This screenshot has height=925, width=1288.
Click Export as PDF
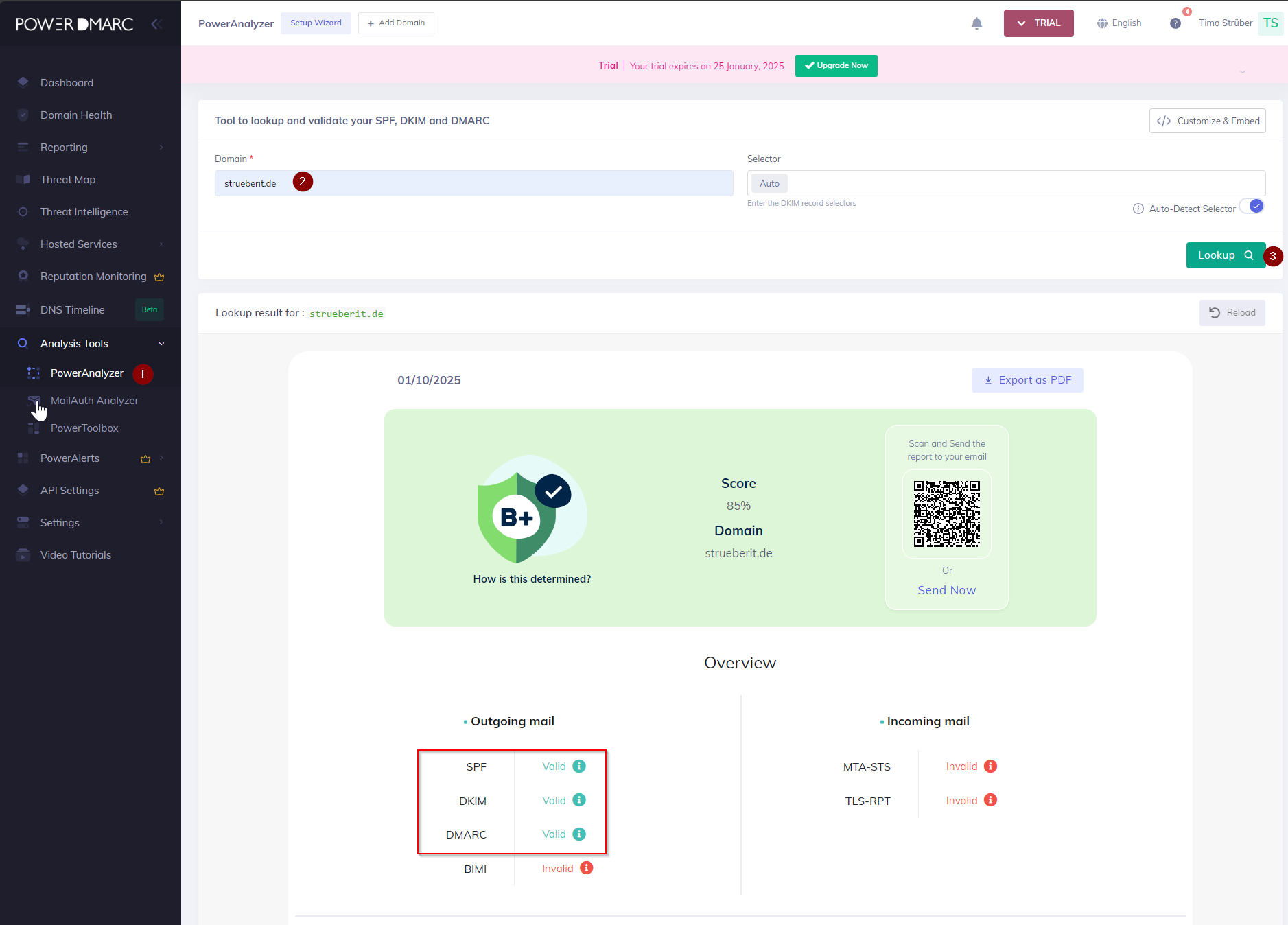tap(1027, 380)
